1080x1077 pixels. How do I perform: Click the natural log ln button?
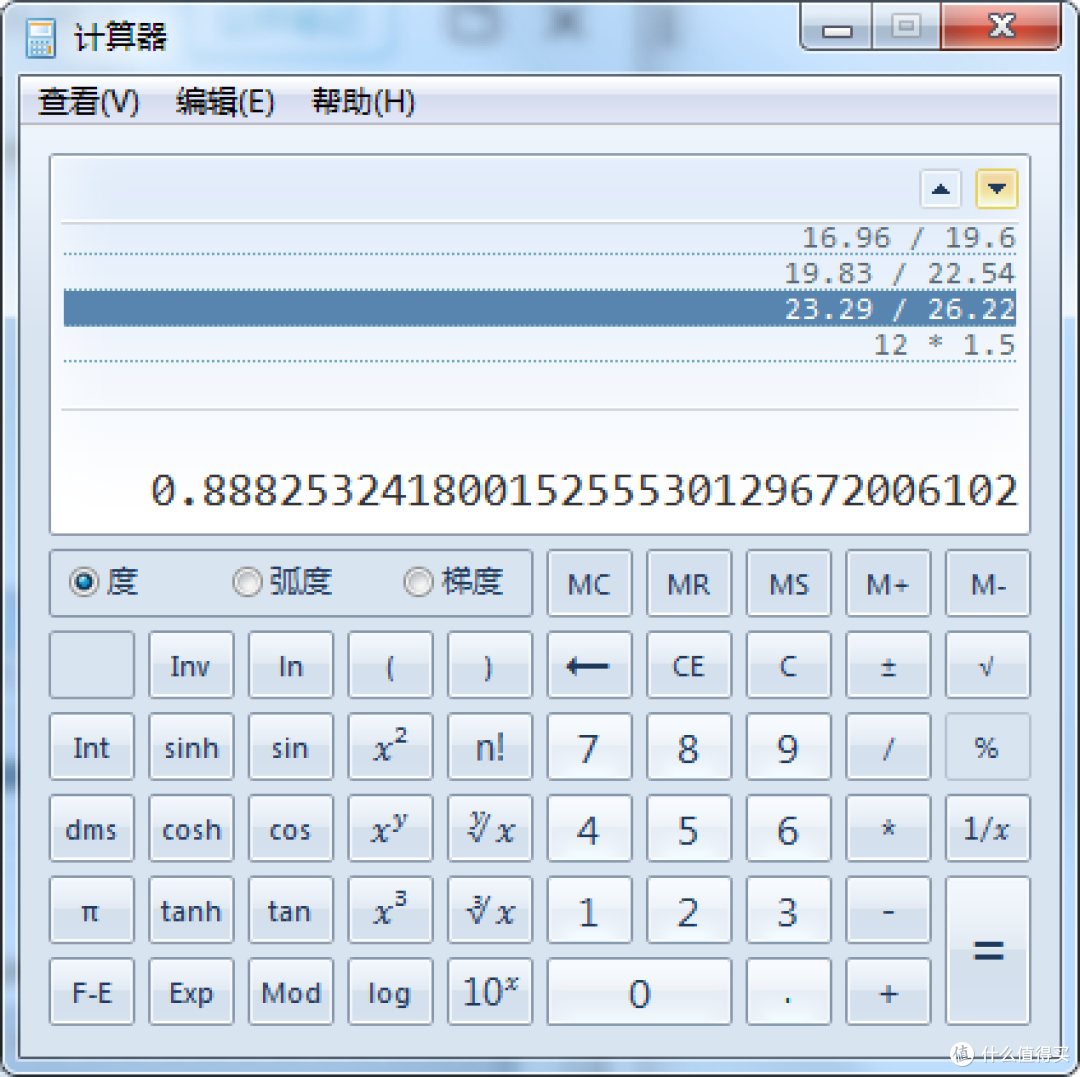coord(291,665)
